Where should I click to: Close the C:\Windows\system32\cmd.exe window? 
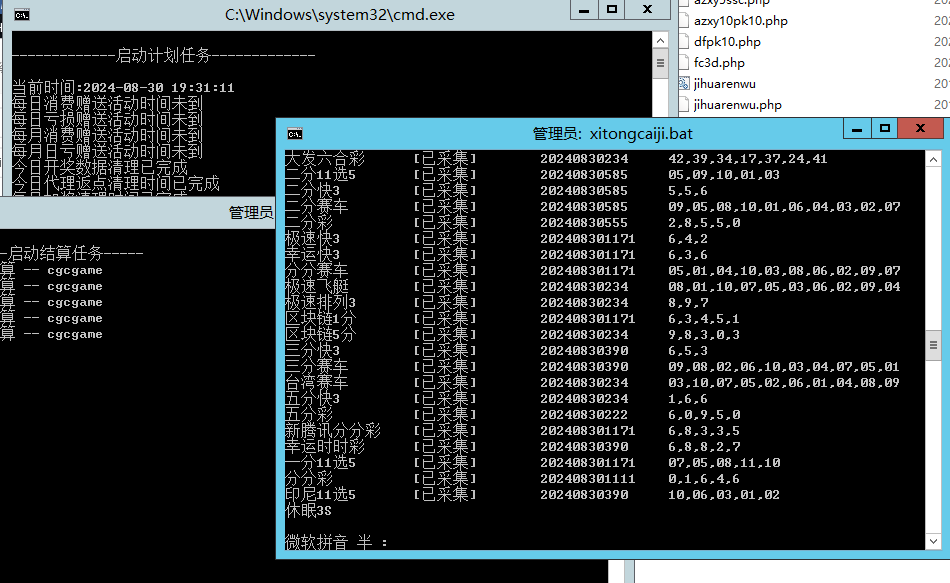click(x=648, y=9)
